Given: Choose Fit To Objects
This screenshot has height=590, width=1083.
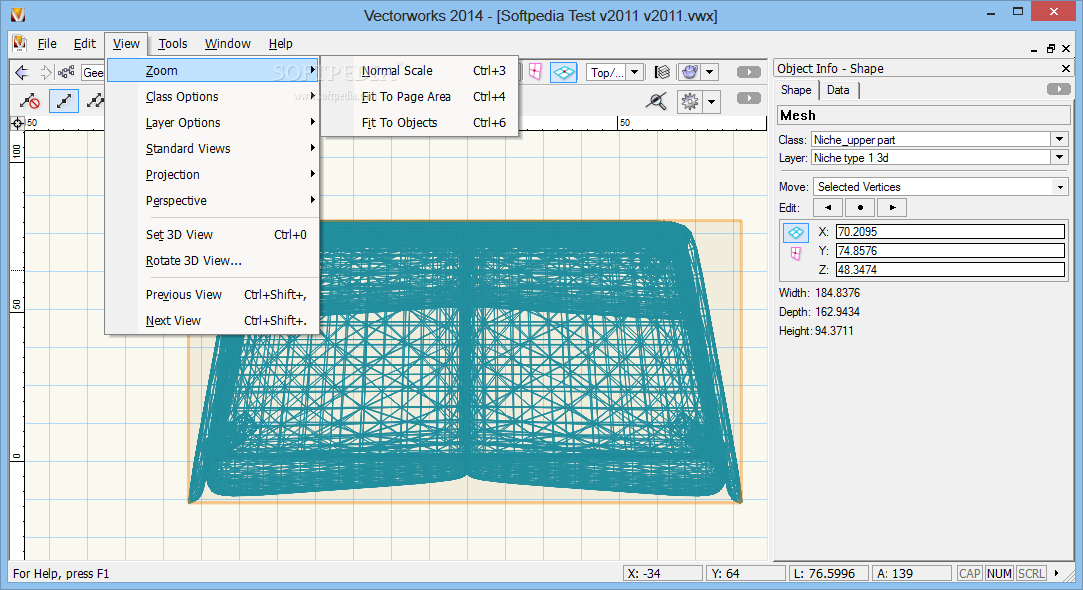Looking at the screenshot, I should point(420,122).
